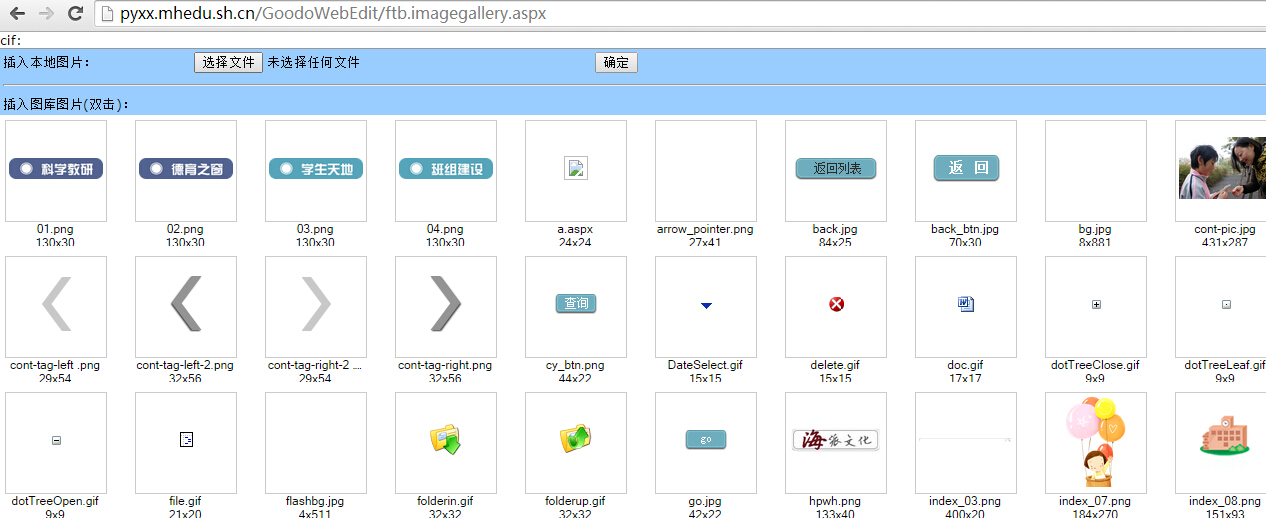This screenshot has height=521, width=1266.
Task: Select the doc.gif document icon
Action: click(x=965, y=304)
